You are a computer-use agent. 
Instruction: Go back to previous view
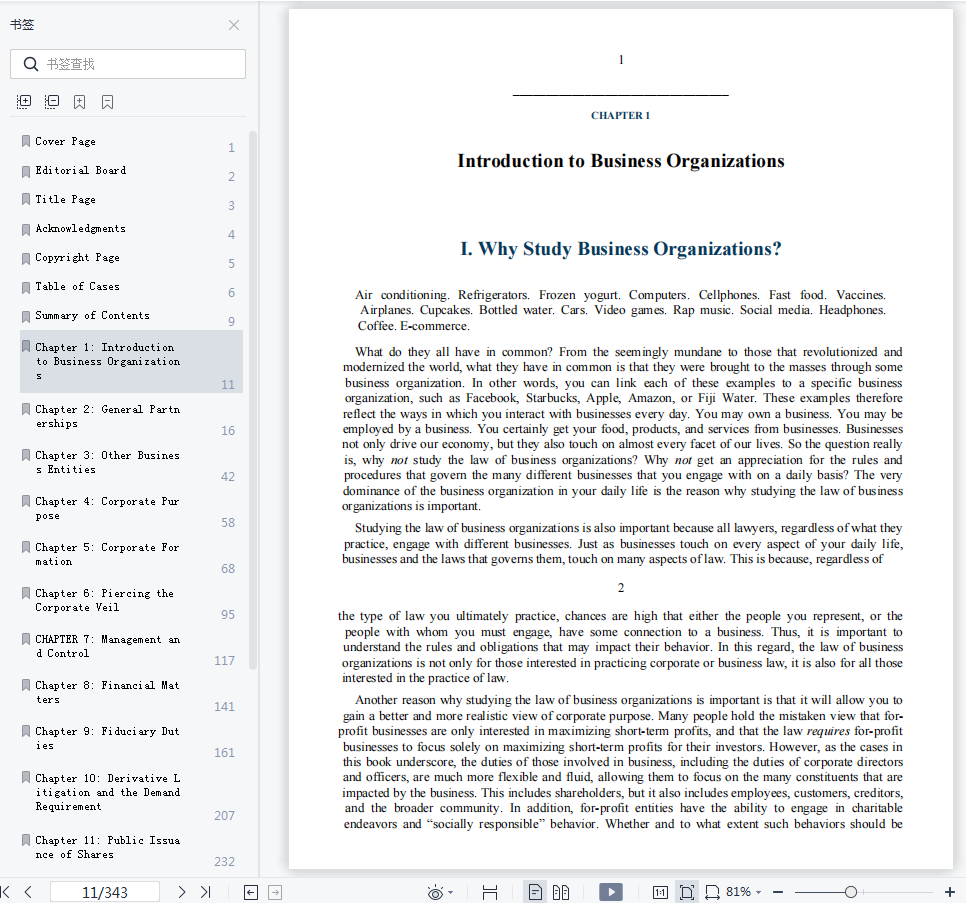(x=251, y=892)
